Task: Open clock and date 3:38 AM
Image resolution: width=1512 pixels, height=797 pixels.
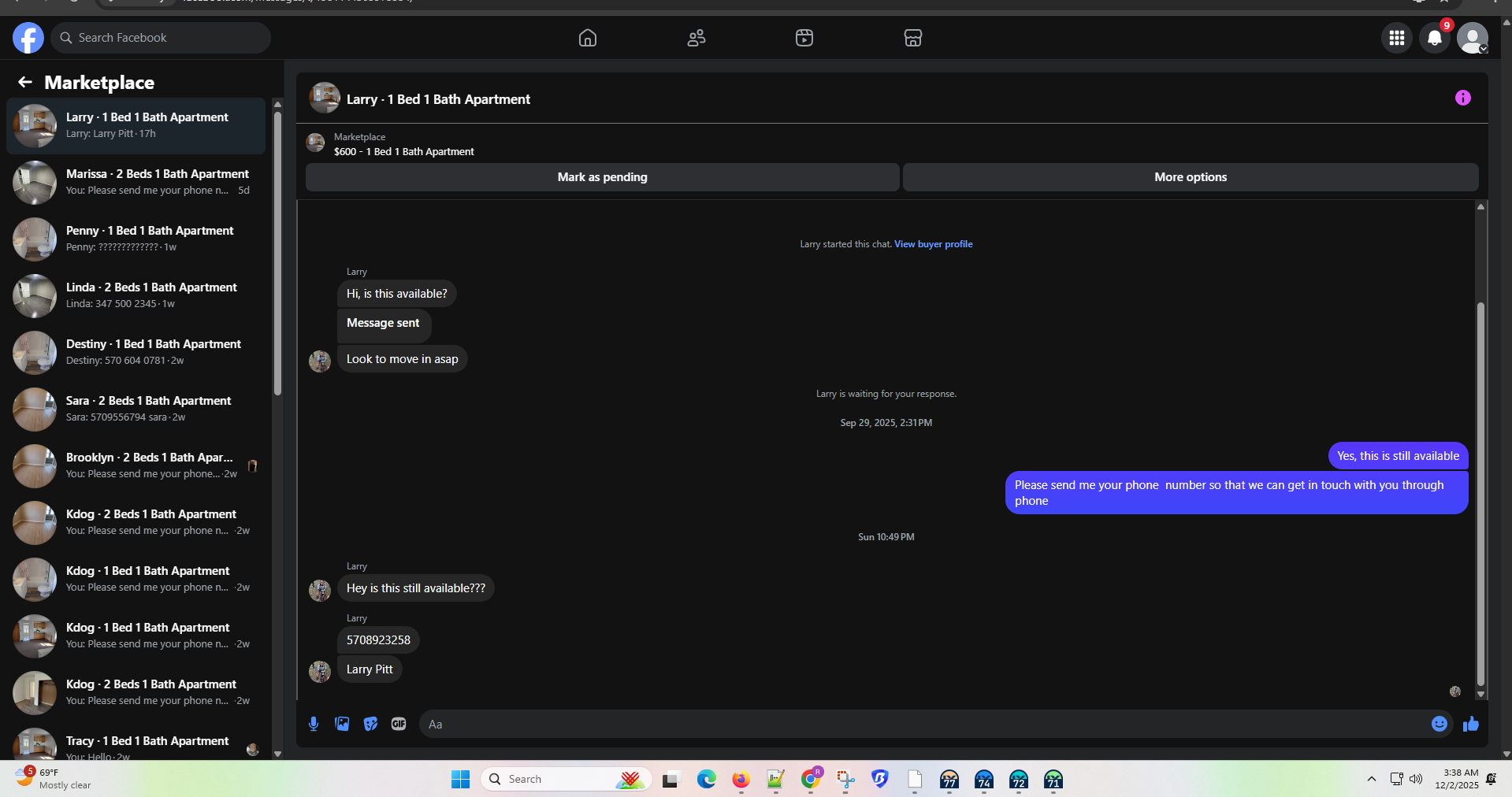Action: (1457, 778)
